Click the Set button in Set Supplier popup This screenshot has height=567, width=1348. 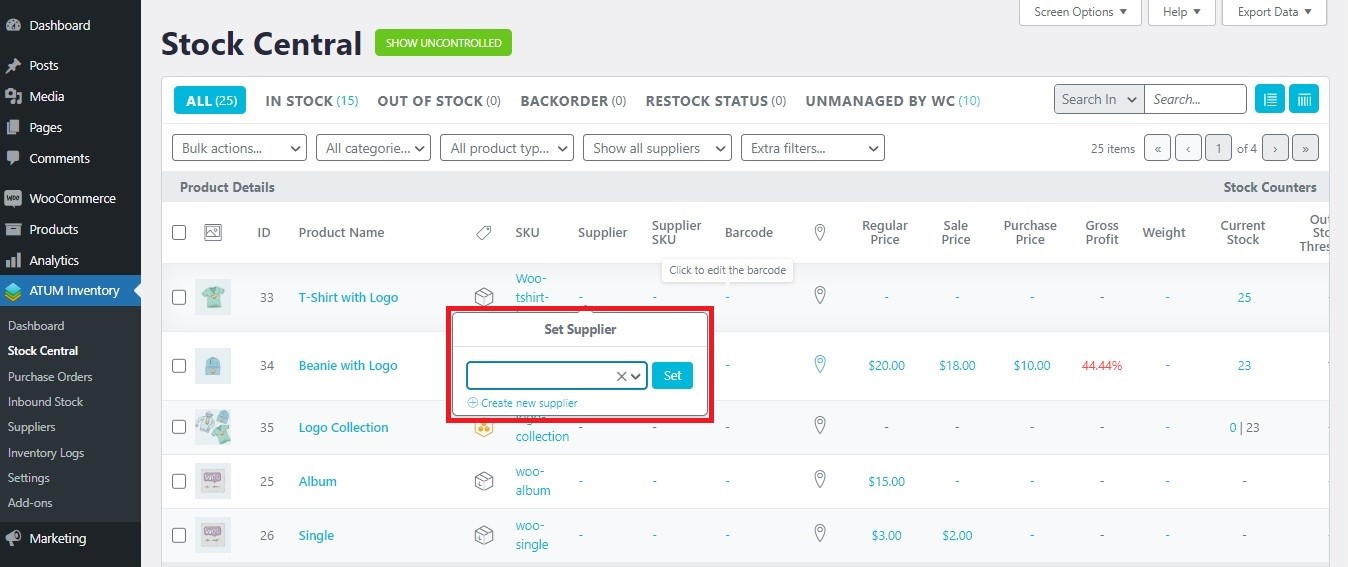[x=672, y=376]
